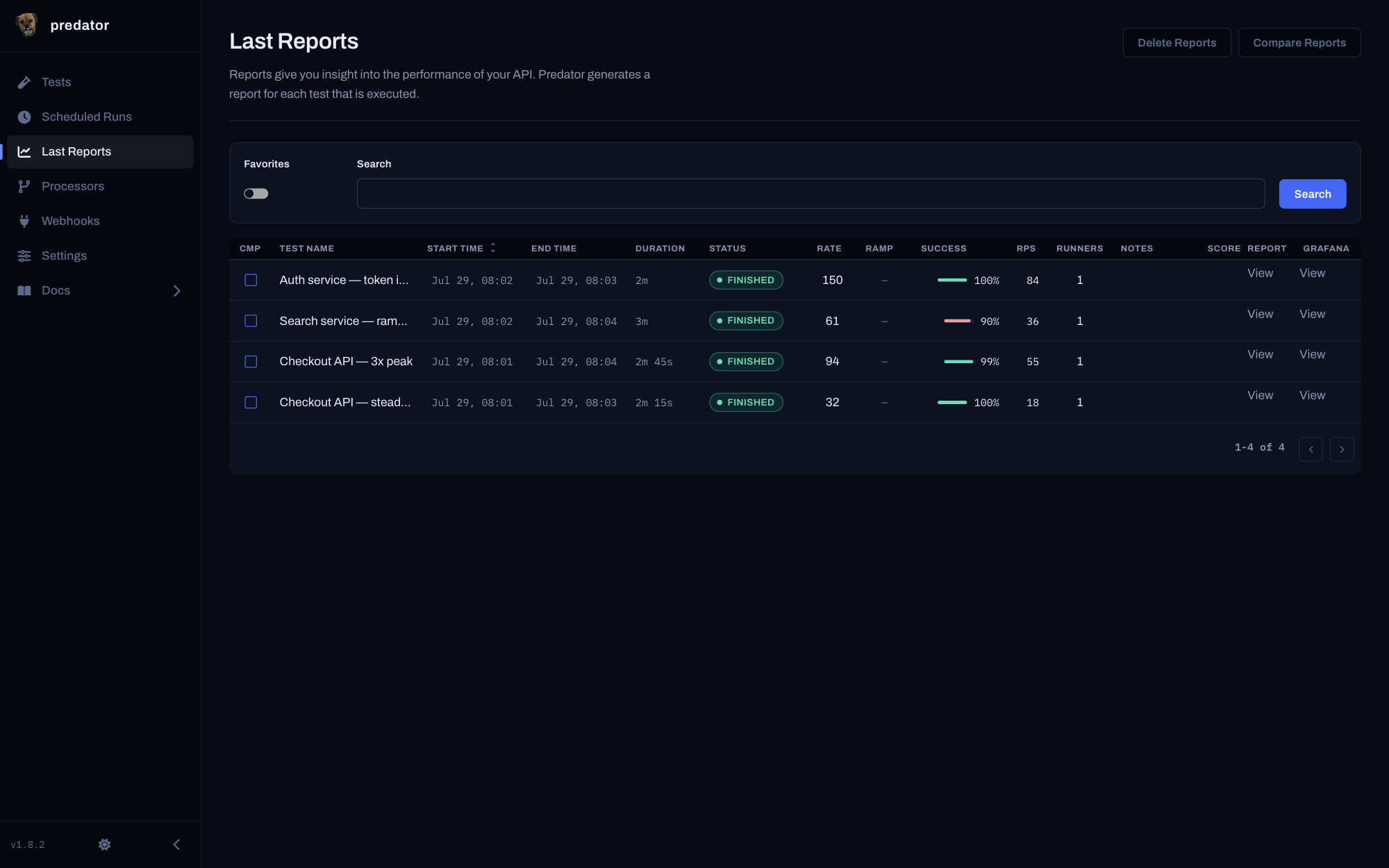
Task: Select Checkout API steady checkbox
Action: pyautogui.click(x=251, y=403)
